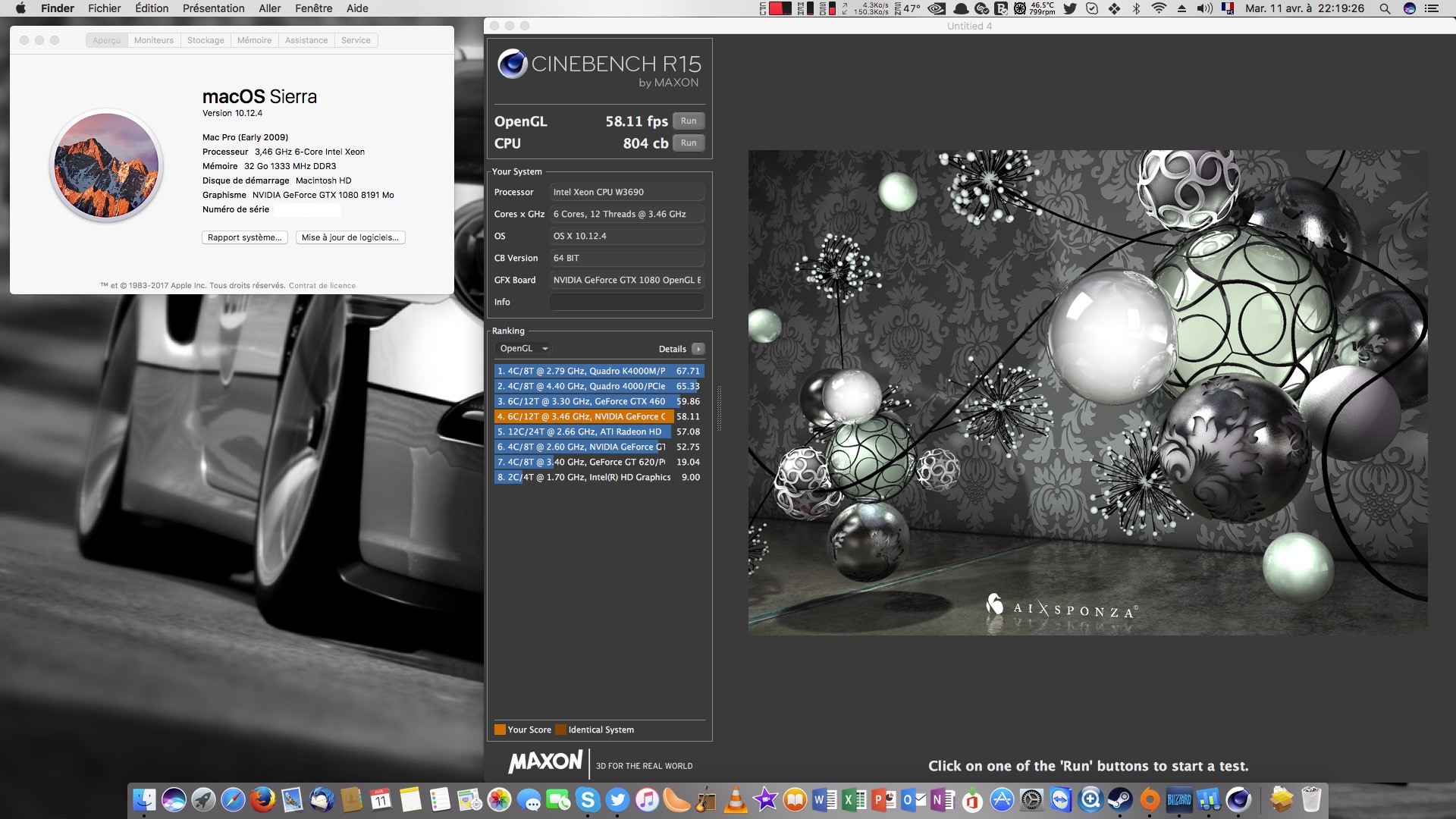Open Wi-Fi status menu
The height and width of the screenshot is (819, 1456).
coord(1159,8)
